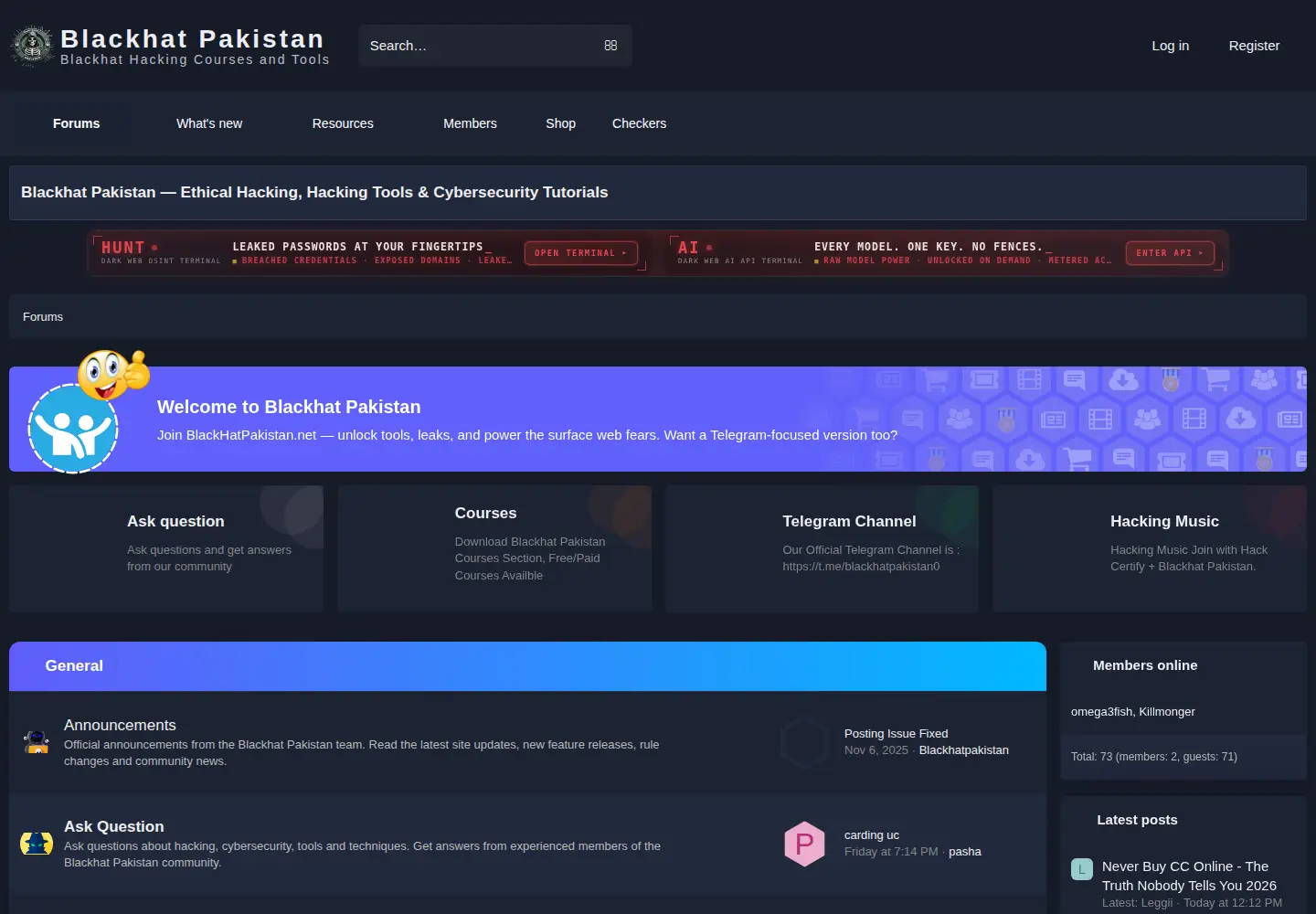Open Leggii's L avatar in Latest posts

click(1082, 869)
